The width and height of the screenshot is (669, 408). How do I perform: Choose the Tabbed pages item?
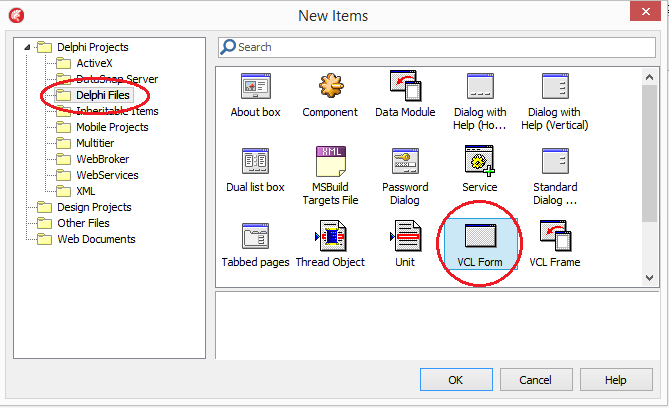255,245
